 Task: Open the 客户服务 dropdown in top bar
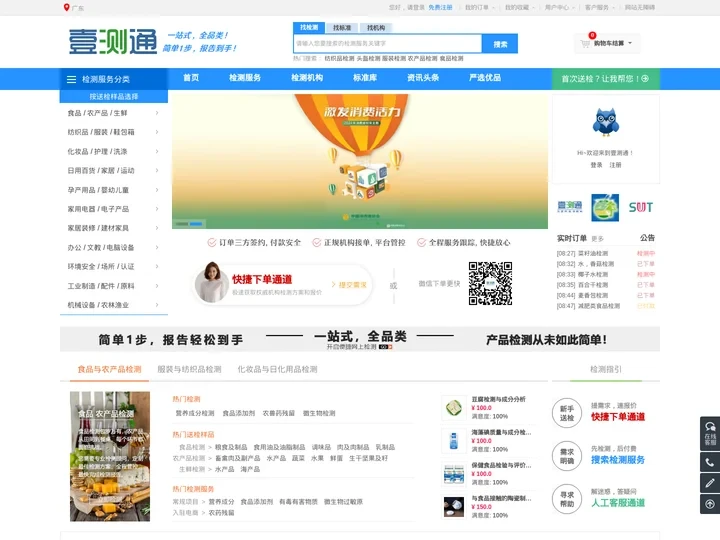(x=599, y=7)
